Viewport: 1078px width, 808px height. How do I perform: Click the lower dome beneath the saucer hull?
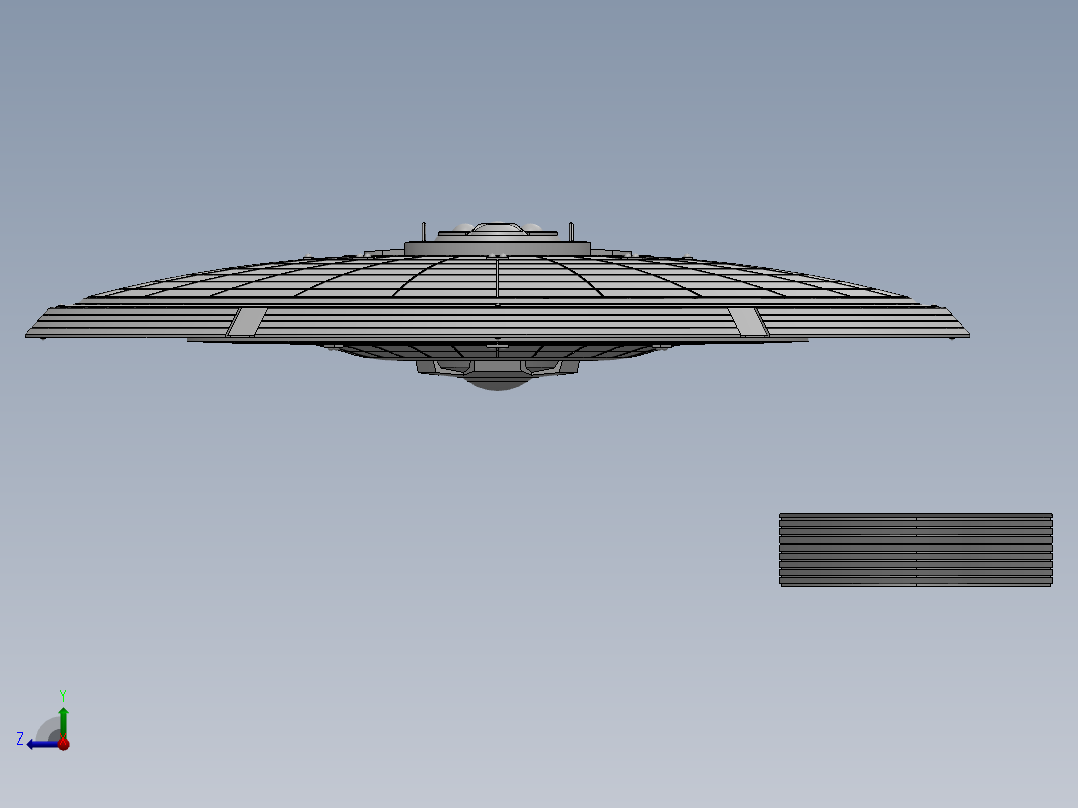click(x=497, y=385)
